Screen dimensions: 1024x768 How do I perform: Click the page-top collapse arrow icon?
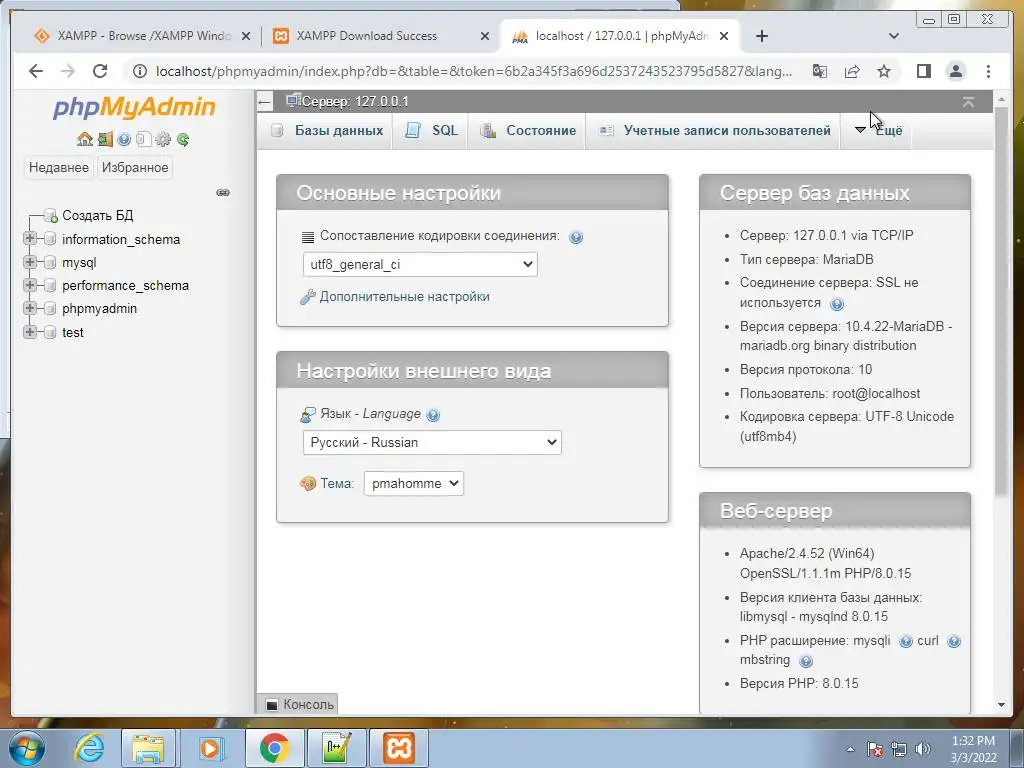pos(968,102)
